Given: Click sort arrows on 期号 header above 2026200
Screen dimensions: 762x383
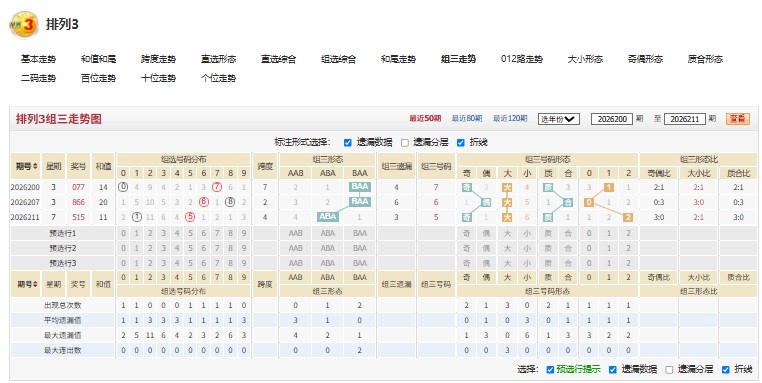Looking at the screenshot, I should point(35,167).
